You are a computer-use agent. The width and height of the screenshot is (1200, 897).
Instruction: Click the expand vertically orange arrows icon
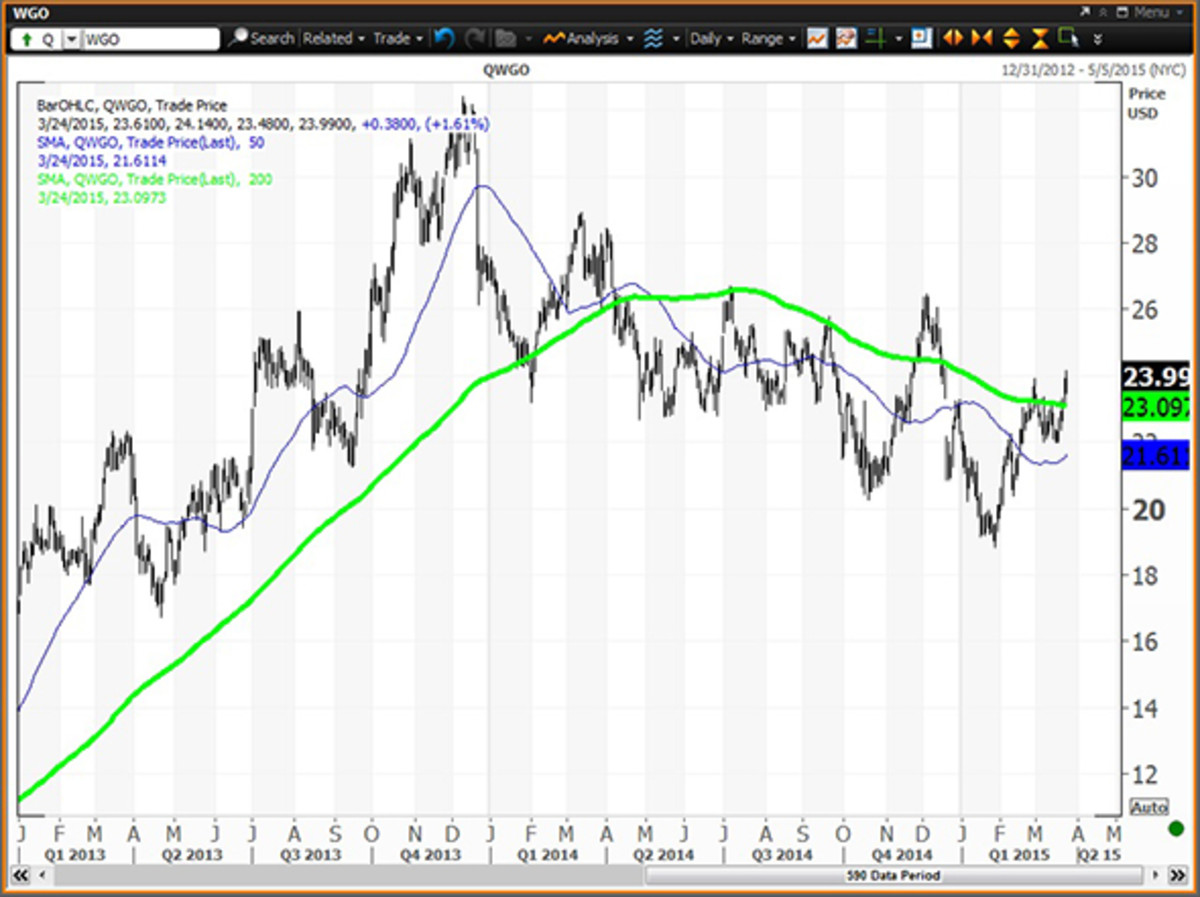[1011, 39]
